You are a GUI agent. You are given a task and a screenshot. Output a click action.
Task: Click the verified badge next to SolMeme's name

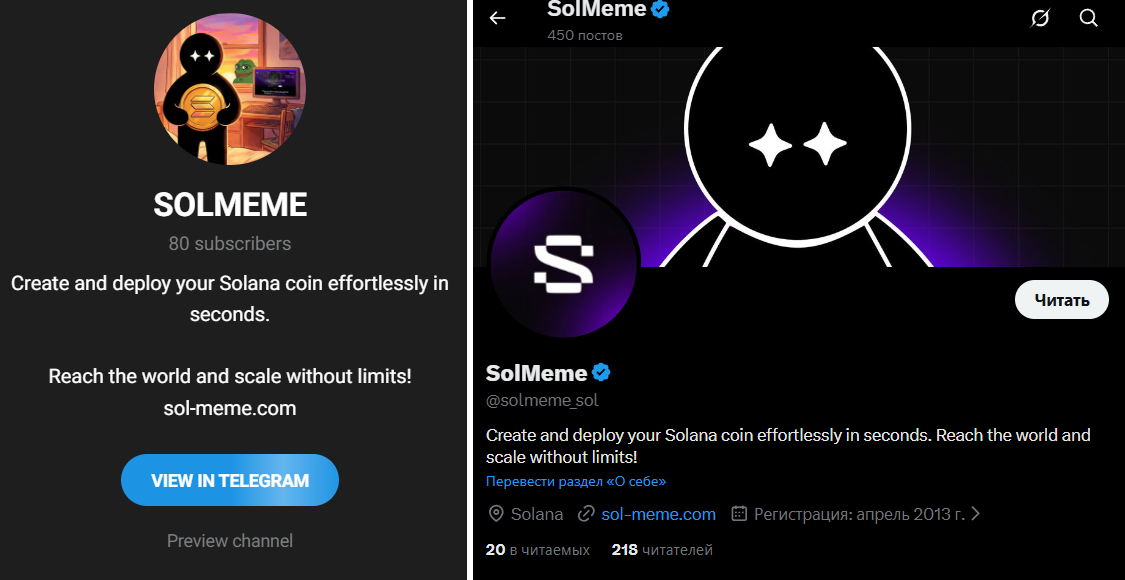click(599, 372)
